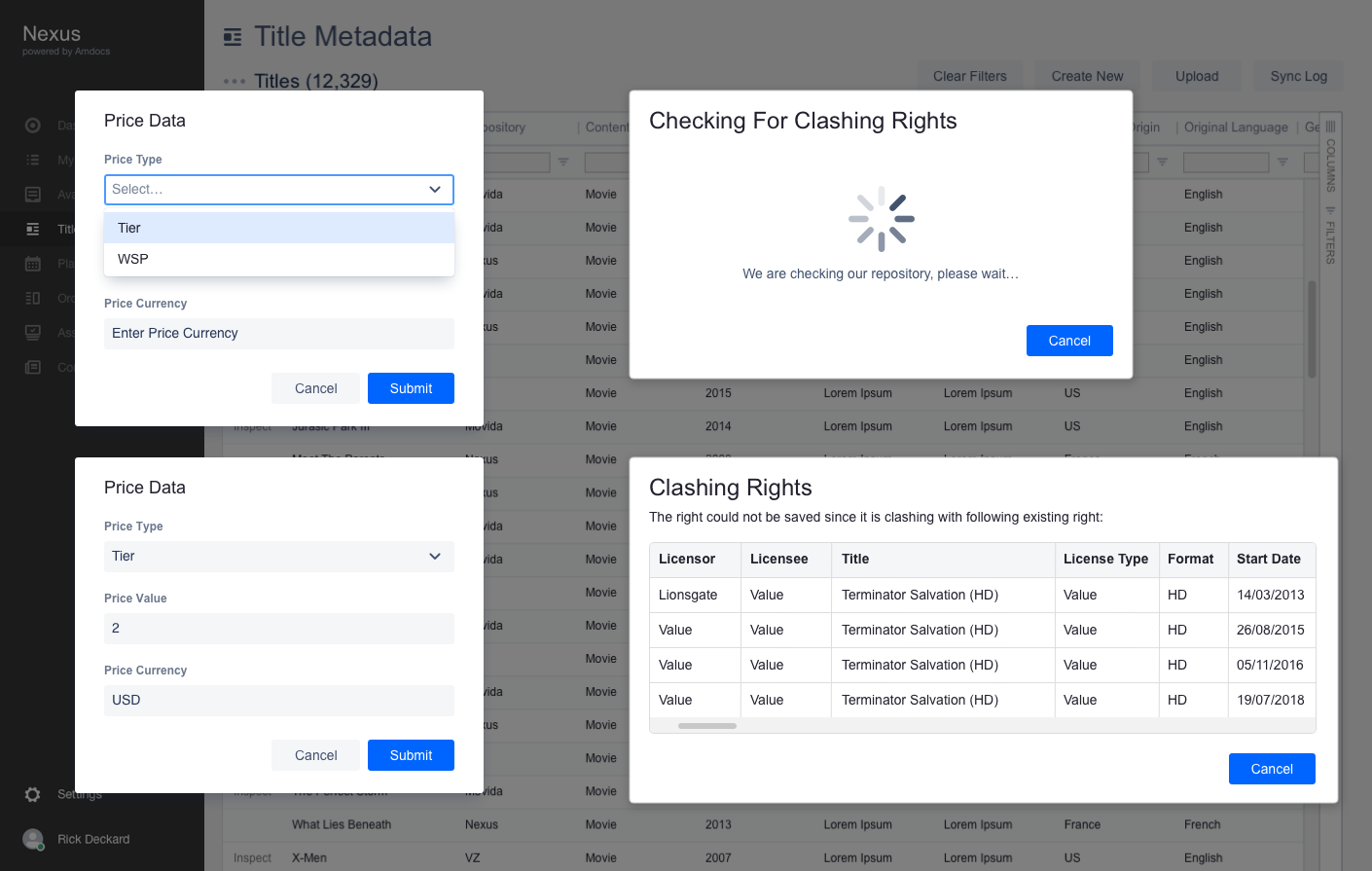The width and height of the screenshot is (1372, 871).
Task: Click filter icon beside Original Language filter box
Action: [1282, 163]
